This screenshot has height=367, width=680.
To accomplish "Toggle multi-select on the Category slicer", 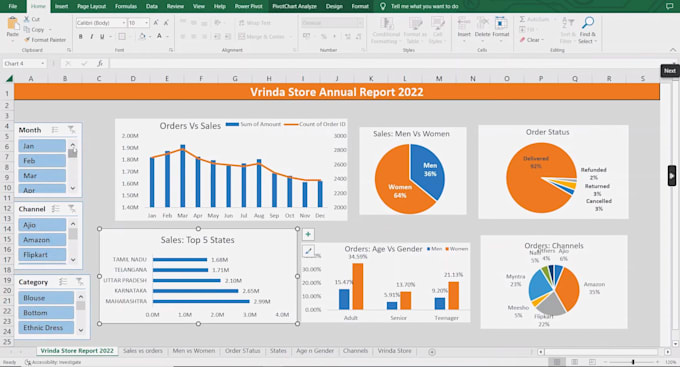I will coord(63,282).
